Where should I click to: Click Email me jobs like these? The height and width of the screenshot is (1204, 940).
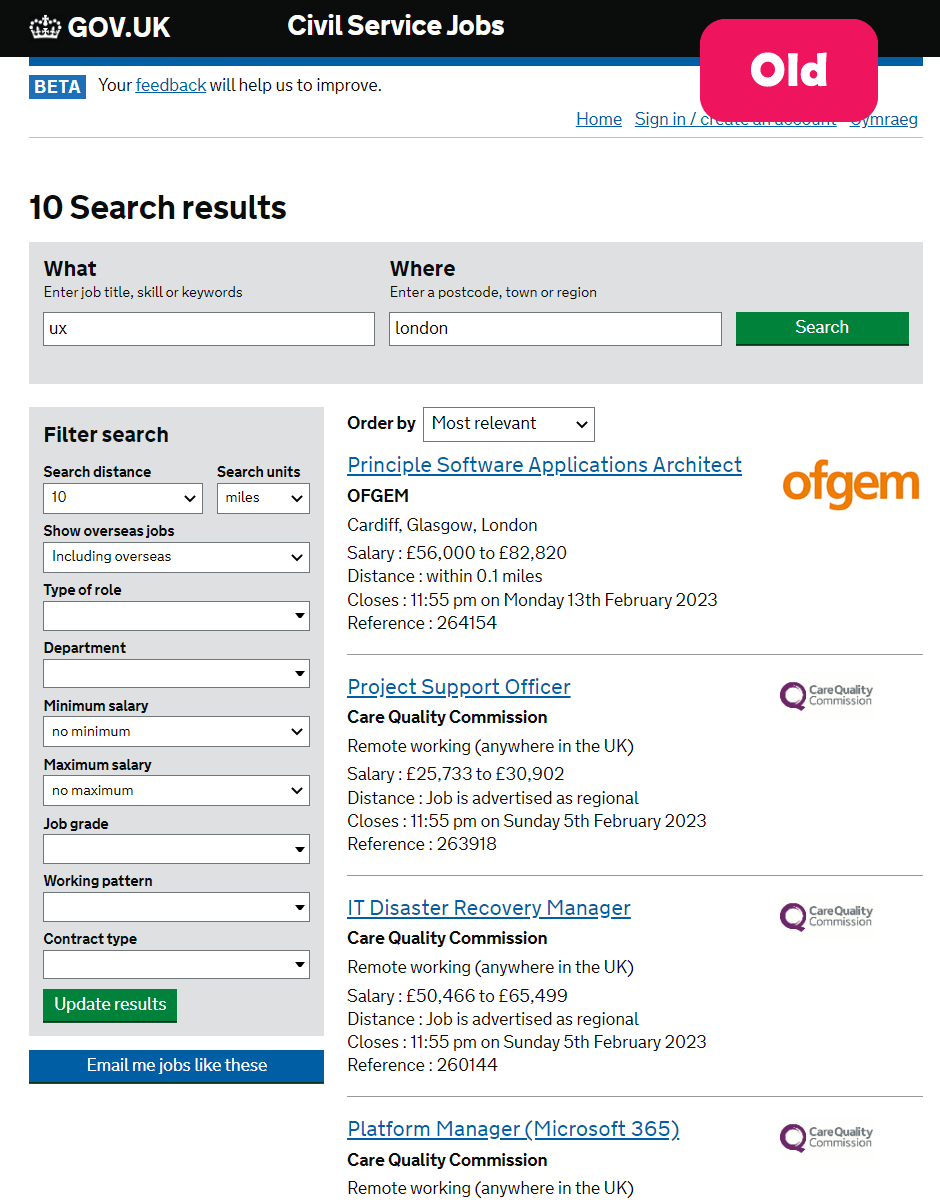click(176, 1066)
